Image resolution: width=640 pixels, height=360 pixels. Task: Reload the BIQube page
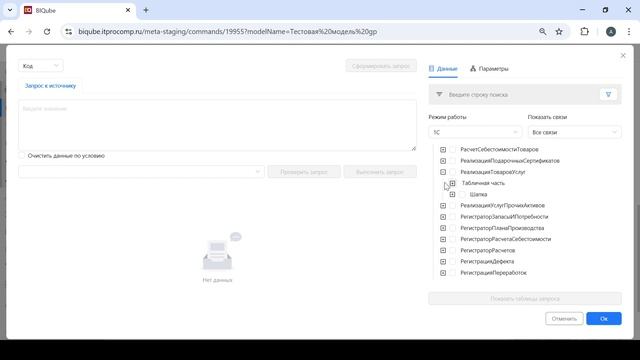47,31
